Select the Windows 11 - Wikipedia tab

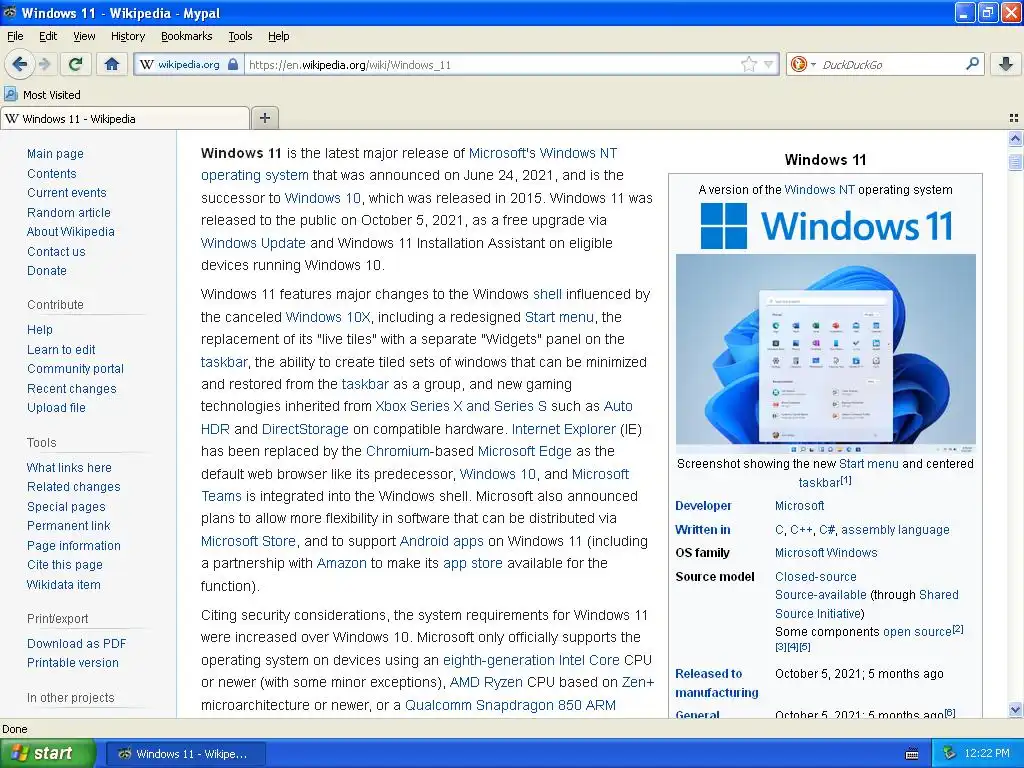tap(125, 118)
